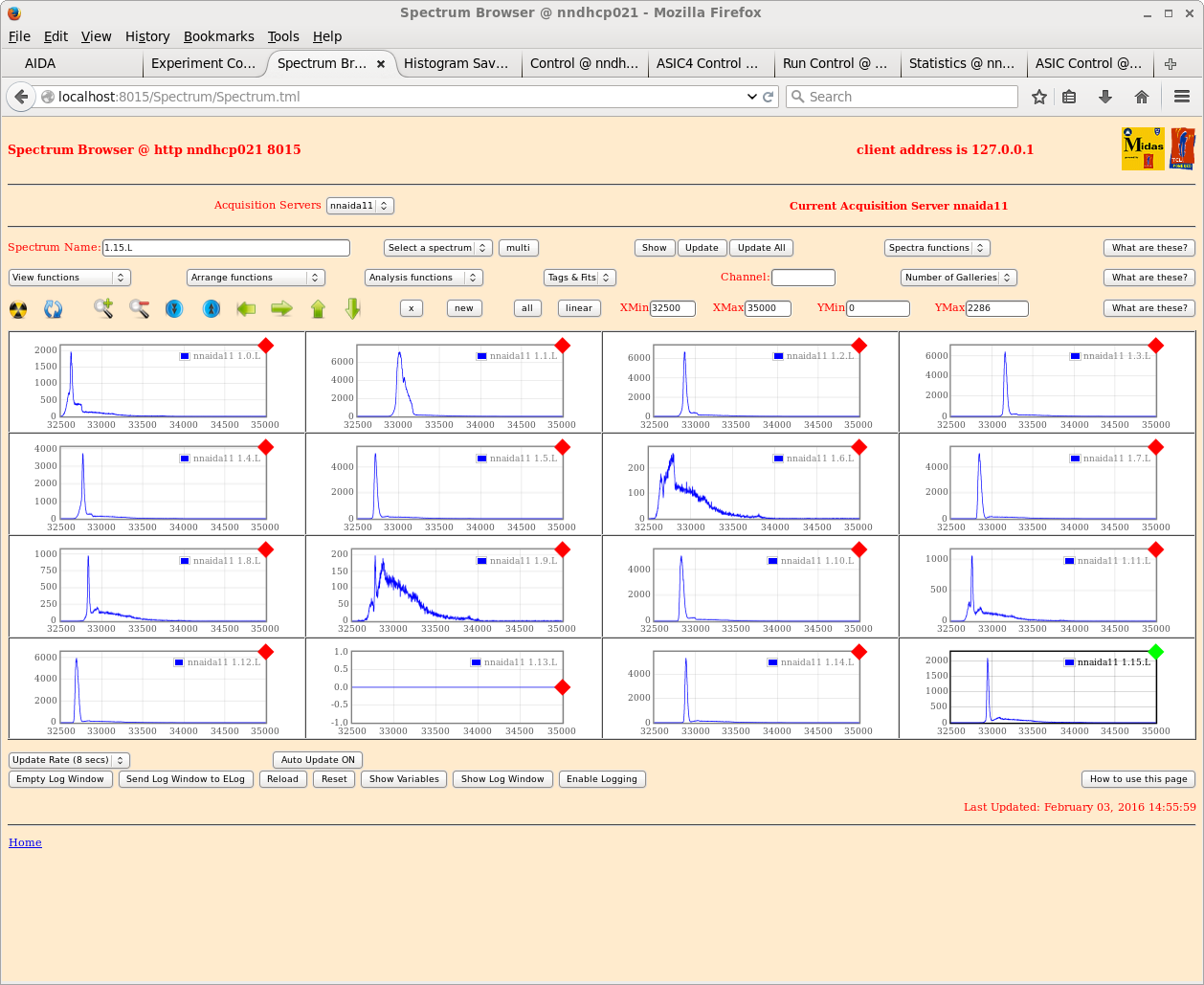Image resolution: width=1204 pixels, height=985 pixels.
Task: Toggle red diamond on spectrum 1.13.L
Action: [563, 687]
